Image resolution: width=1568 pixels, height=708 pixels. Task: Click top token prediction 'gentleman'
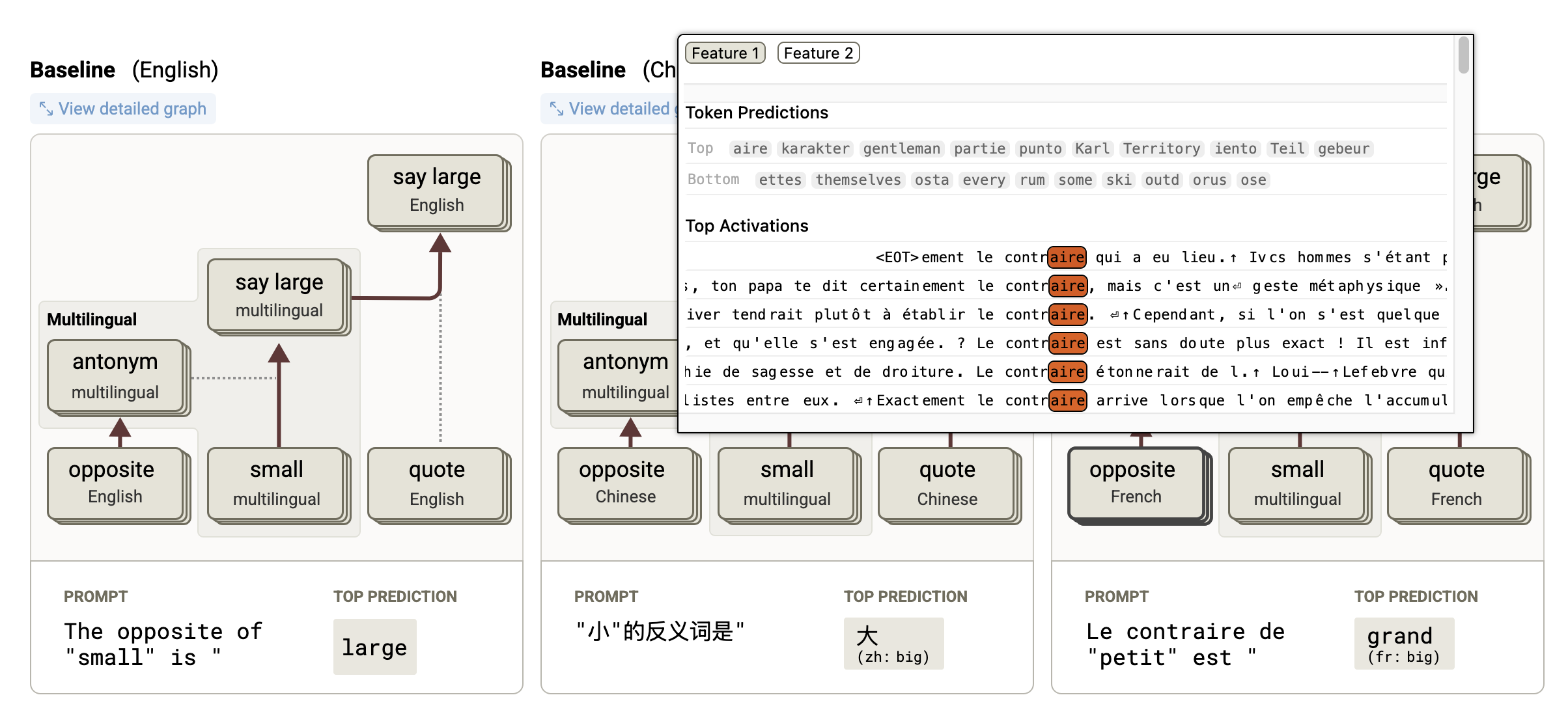coord(902,149)
